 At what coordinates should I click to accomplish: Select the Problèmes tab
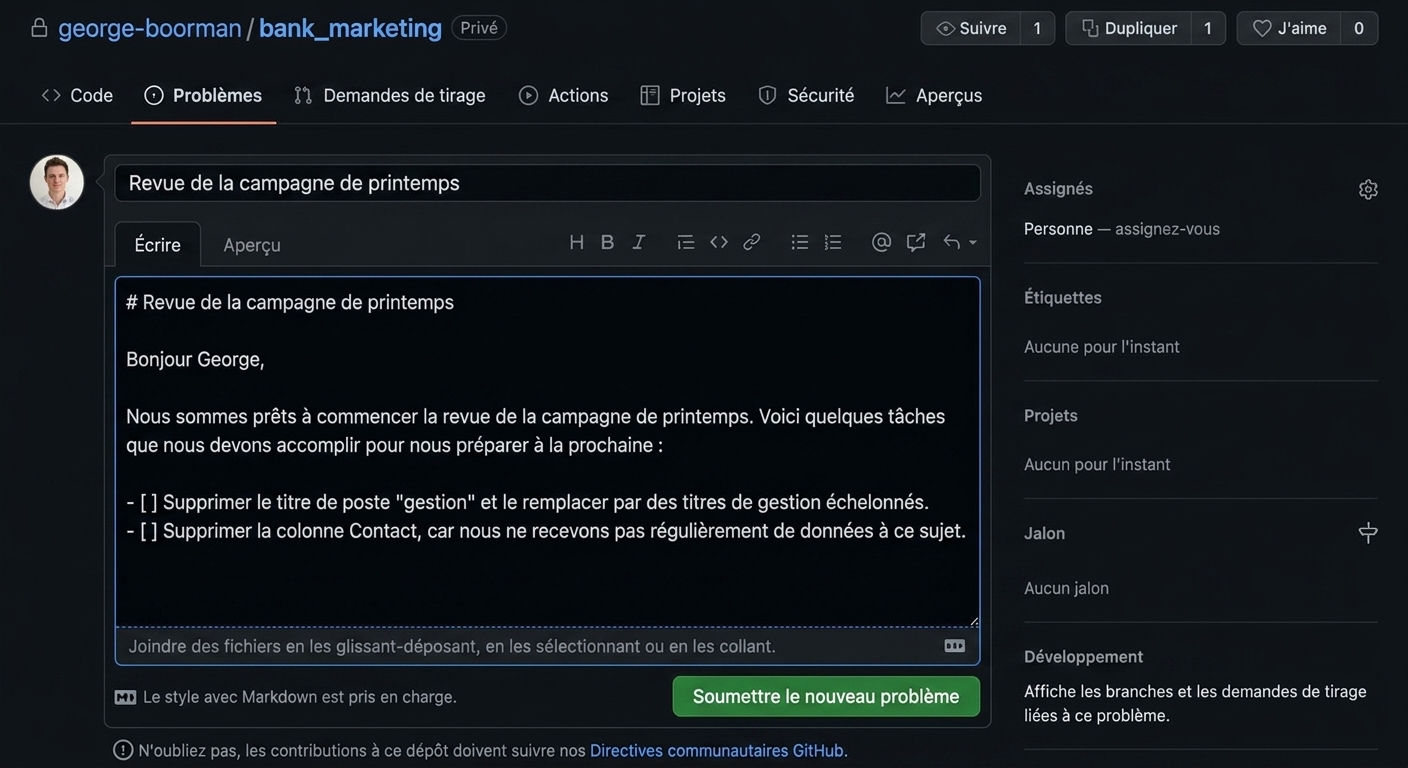[x=203, y=95]
